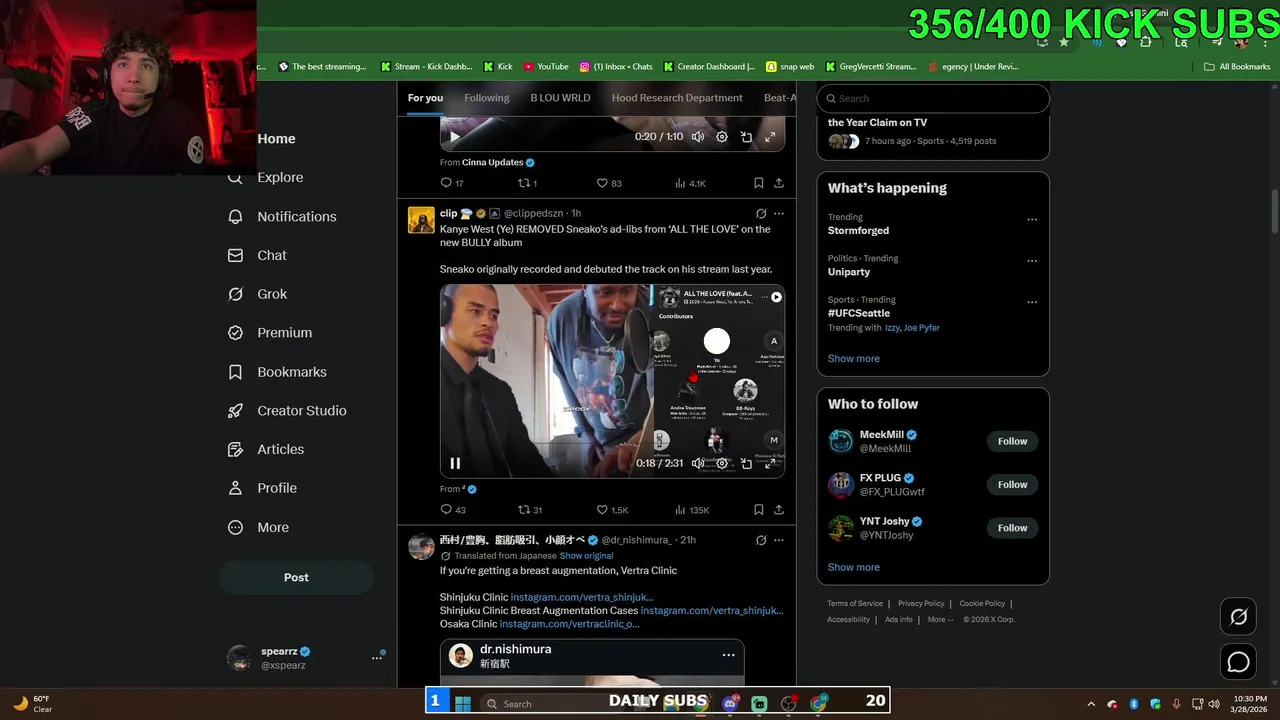Reply to the Cinna Updates post with 17 replies
The width and height of the screenshot is (1280, 720).
pyautogui.click(x=452, y=183)
